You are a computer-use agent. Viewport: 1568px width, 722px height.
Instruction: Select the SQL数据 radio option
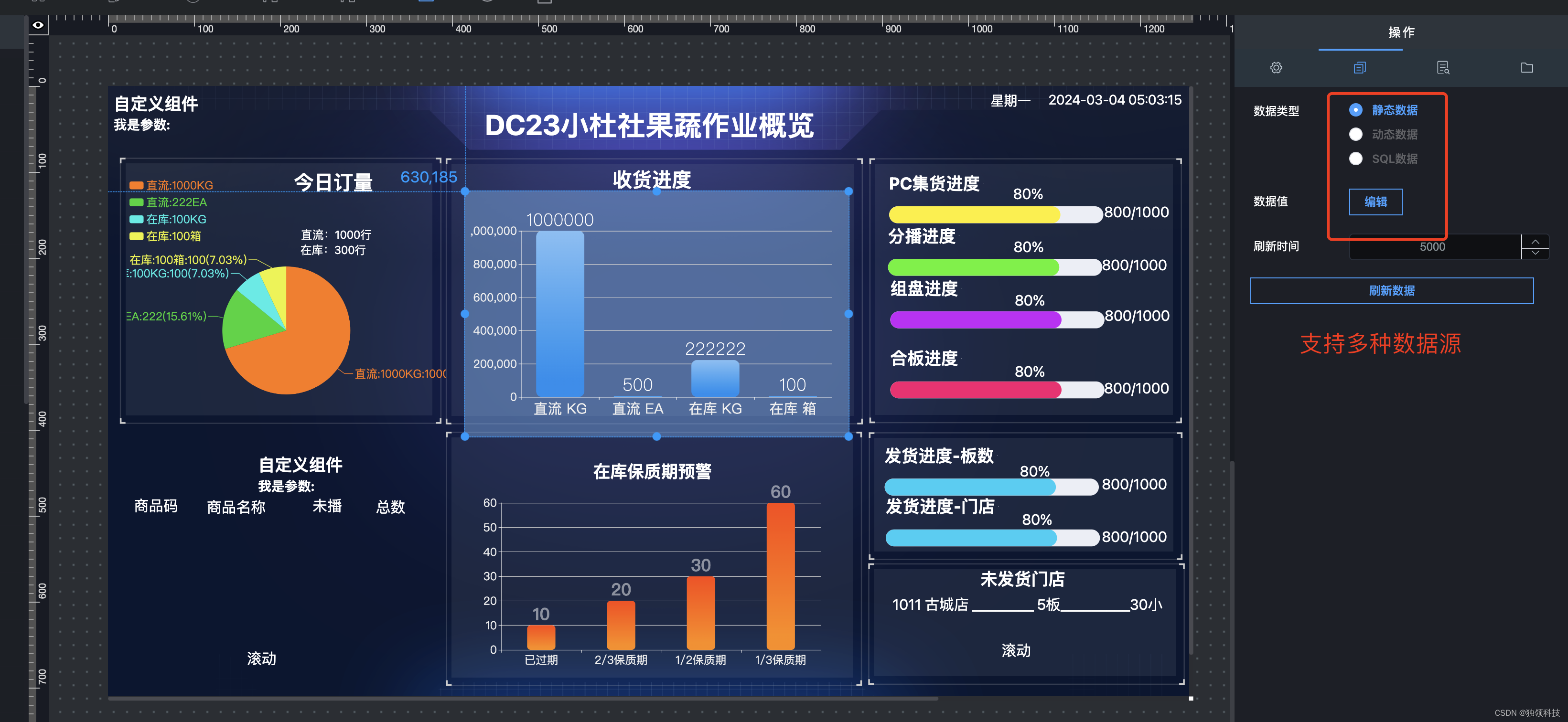pos(1355,159)
